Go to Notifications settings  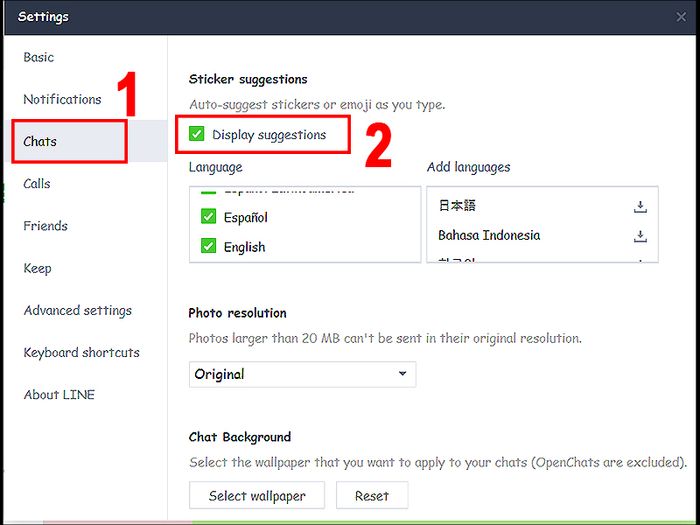pos(62,100)
